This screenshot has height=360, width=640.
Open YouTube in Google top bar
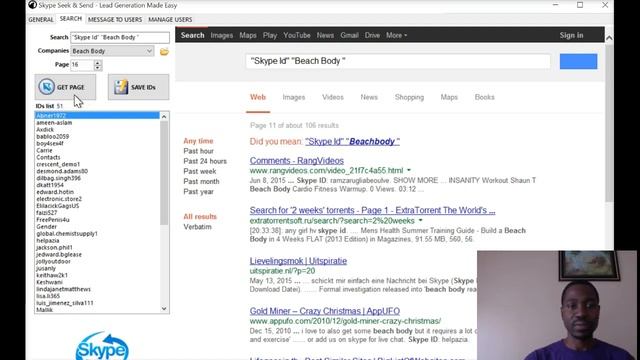pyautogui.click(x=297, y=35)
